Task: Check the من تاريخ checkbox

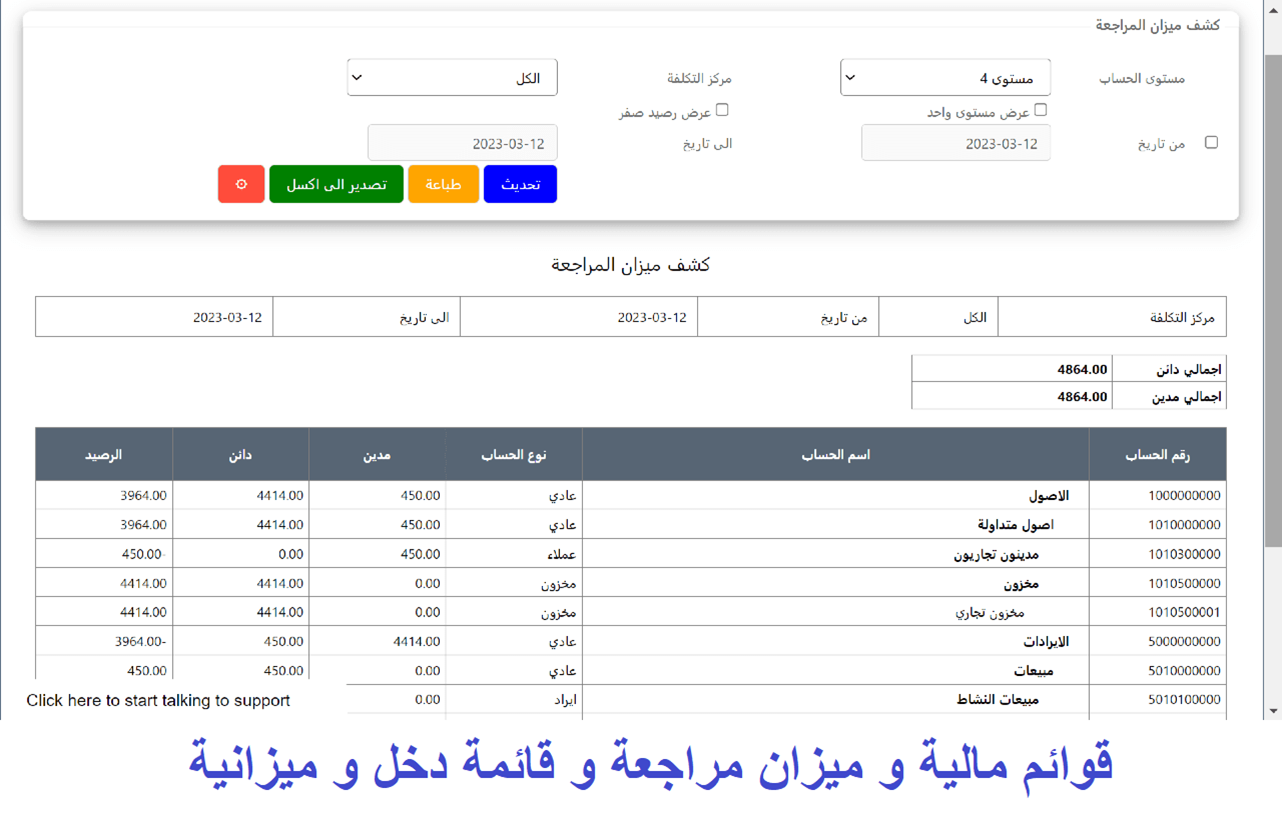Action: (x=1211, y=143)
